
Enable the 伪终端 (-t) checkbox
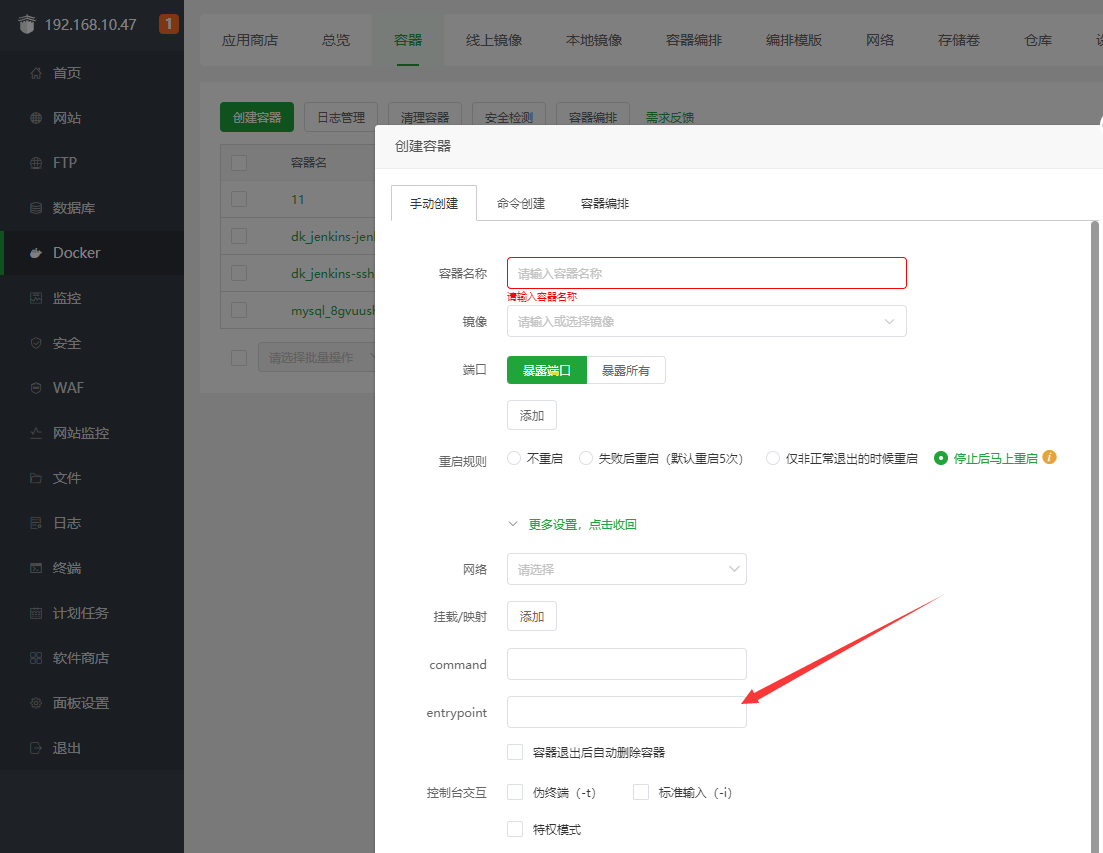coord(515,793)
